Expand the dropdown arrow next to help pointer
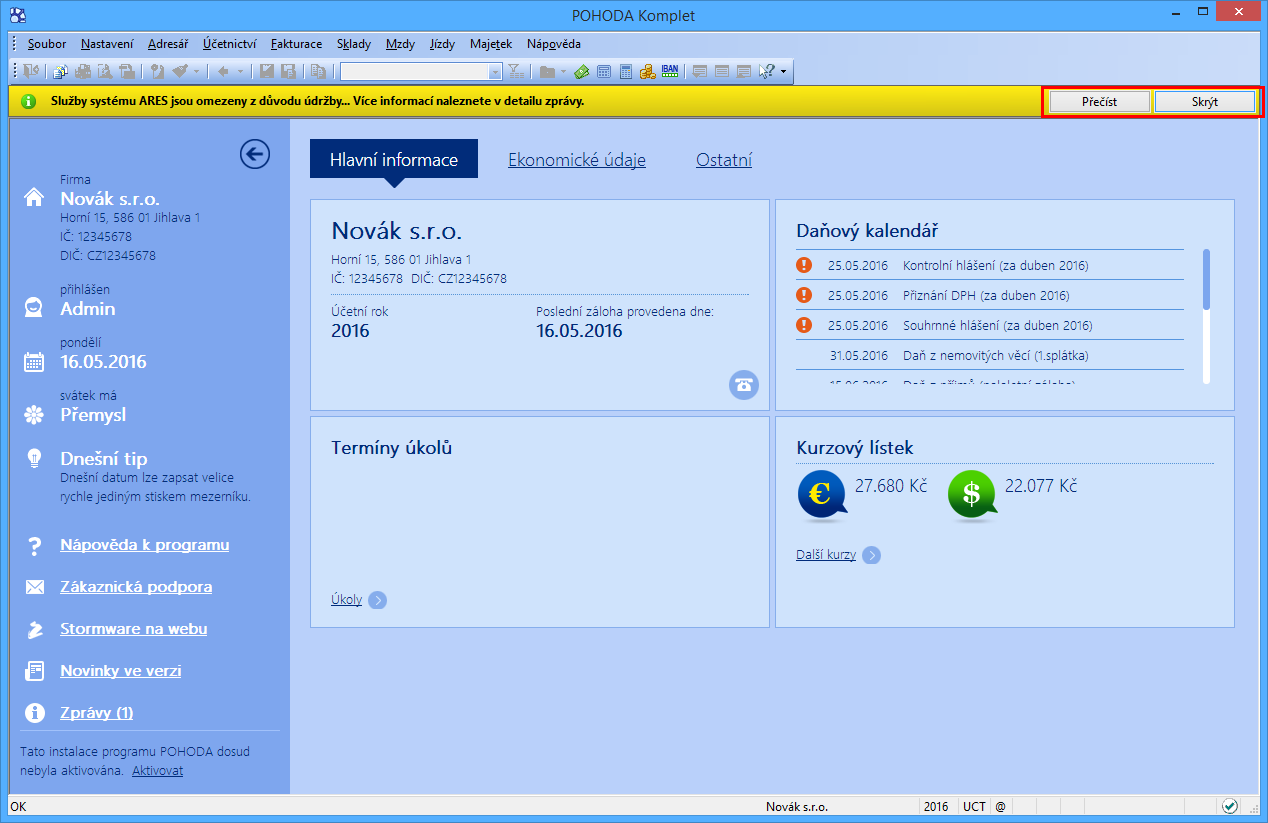1268x823 pixels. pos(783,71)
